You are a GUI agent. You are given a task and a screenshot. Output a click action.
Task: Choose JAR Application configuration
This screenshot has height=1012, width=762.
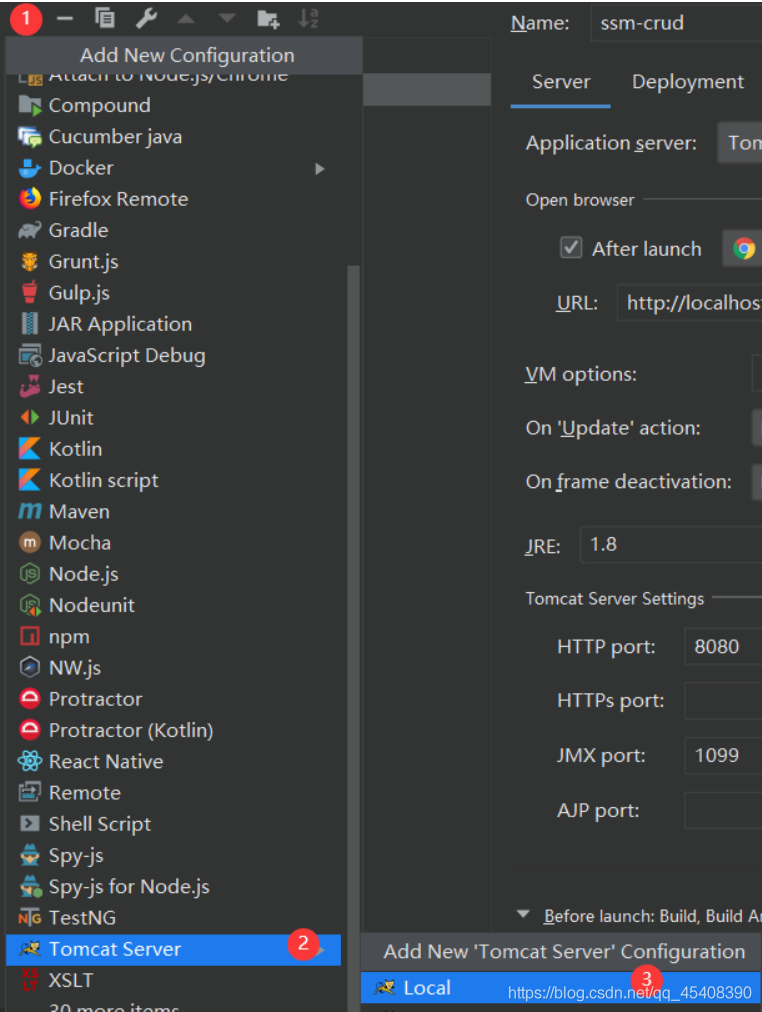point(173,324)
